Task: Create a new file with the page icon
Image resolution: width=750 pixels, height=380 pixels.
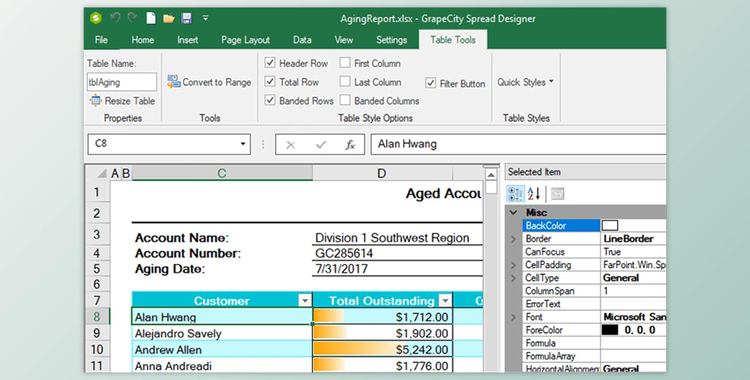Action: 151,18
